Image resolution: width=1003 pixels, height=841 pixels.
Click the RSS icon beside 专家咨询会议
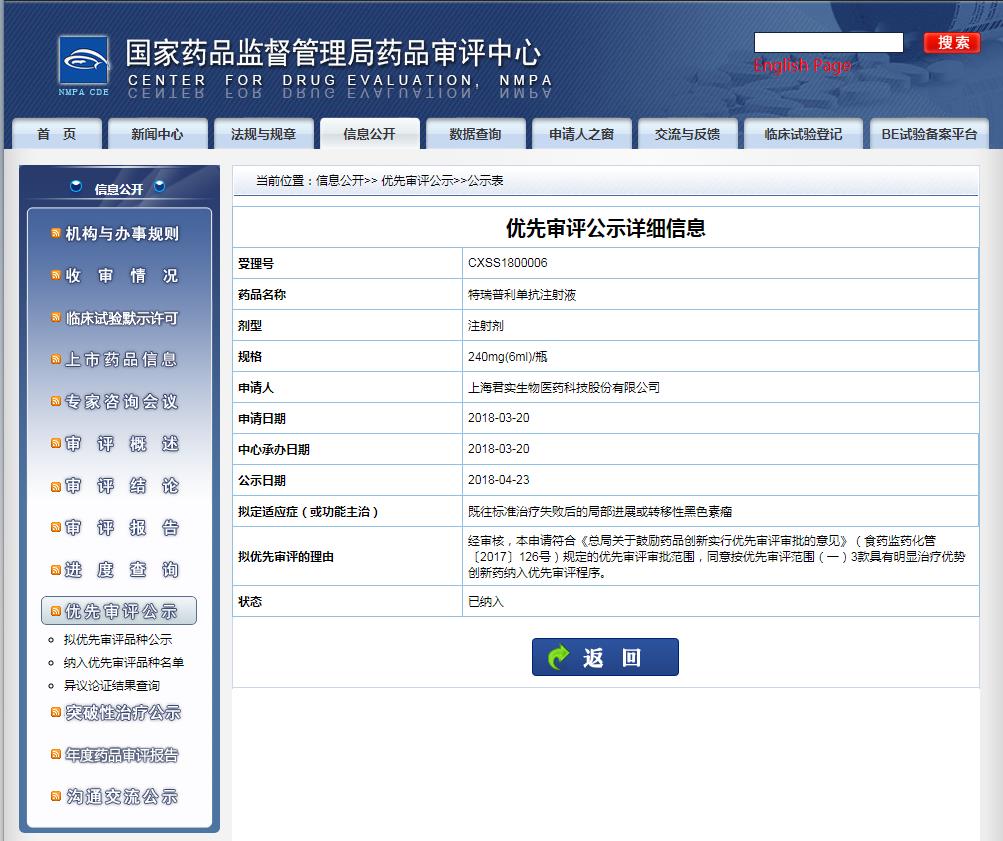pyautogui.click(x=56, y=401)
